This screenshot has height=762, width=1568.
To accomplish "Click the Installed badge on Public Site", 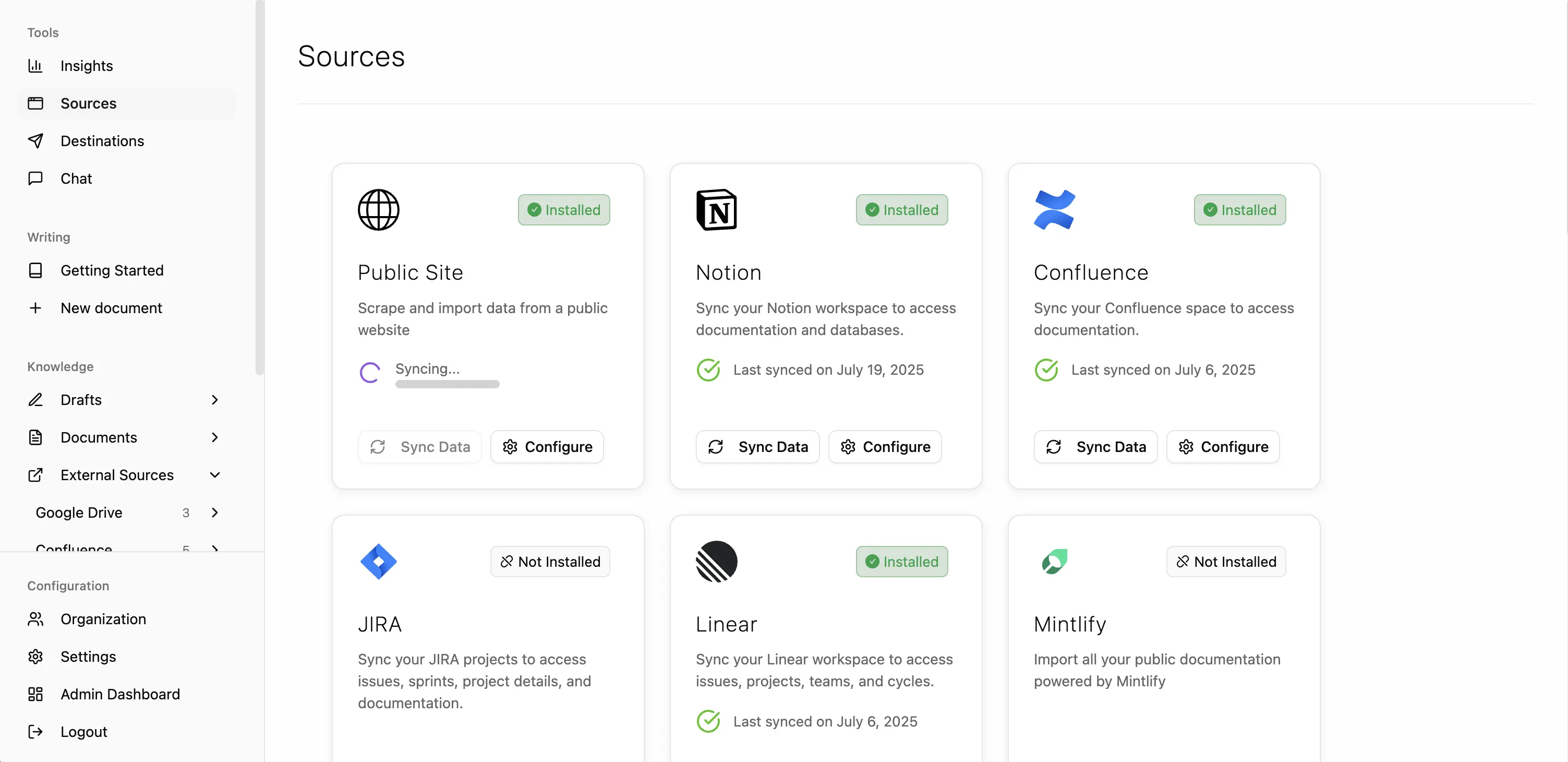I will point(564,209).
